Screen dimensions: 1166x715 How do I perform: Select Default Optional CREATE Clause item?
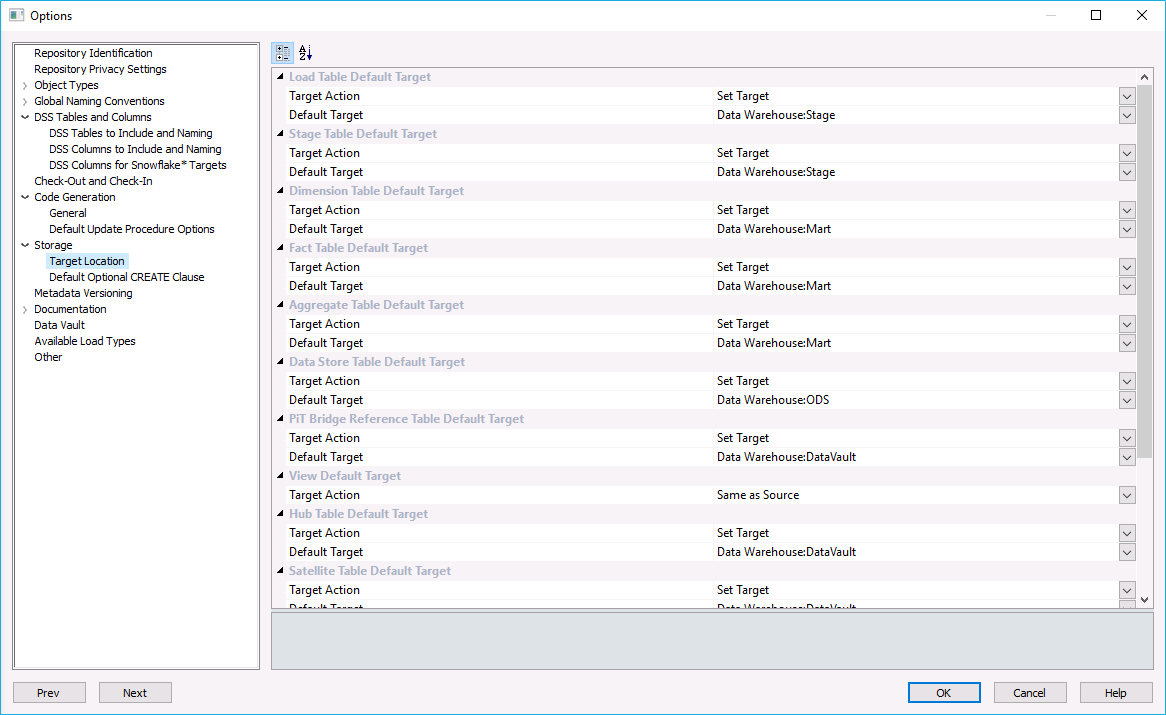click(126, 277)
